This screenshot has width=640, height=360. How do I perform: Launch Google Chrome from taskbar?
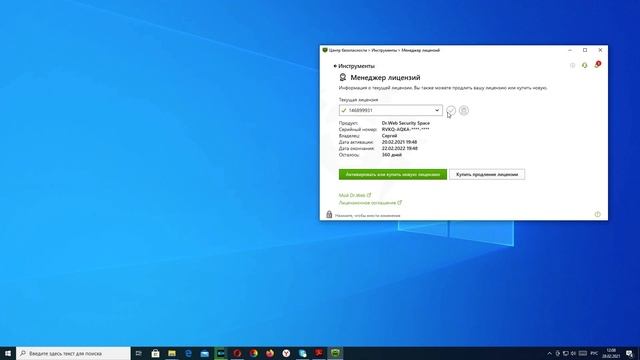253,353
